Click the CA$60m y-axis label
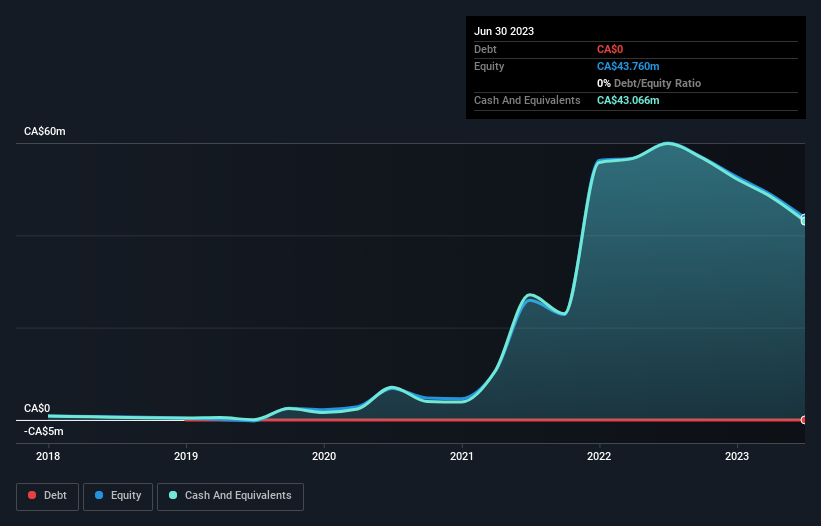The height and width of the screenshot is (526, 821). [45, 131]
